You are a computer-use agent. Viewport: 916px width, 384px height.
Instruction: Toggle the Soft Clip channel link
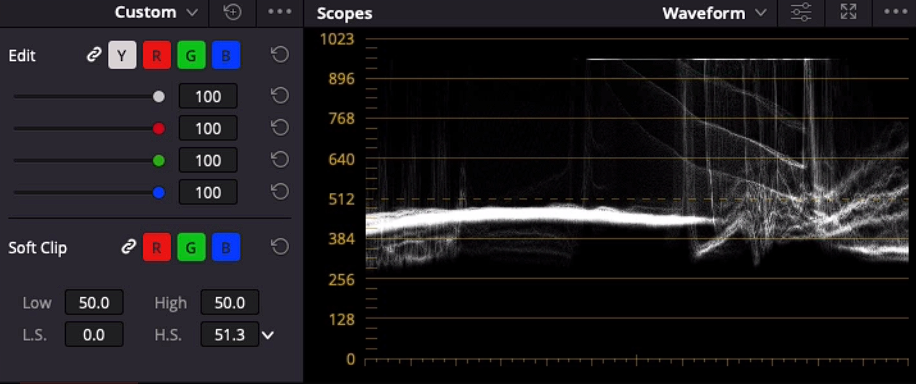click(128, 247)
